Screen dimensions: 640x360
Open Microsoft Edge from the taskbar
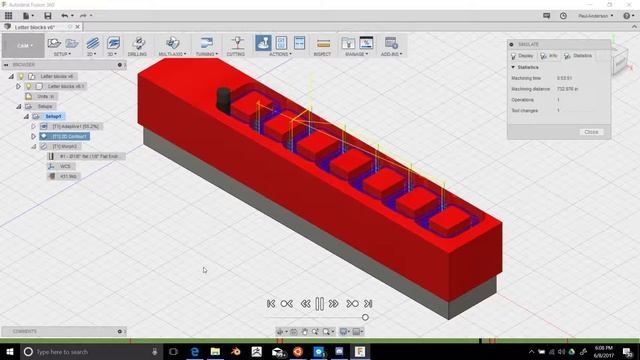click(195, 351)
